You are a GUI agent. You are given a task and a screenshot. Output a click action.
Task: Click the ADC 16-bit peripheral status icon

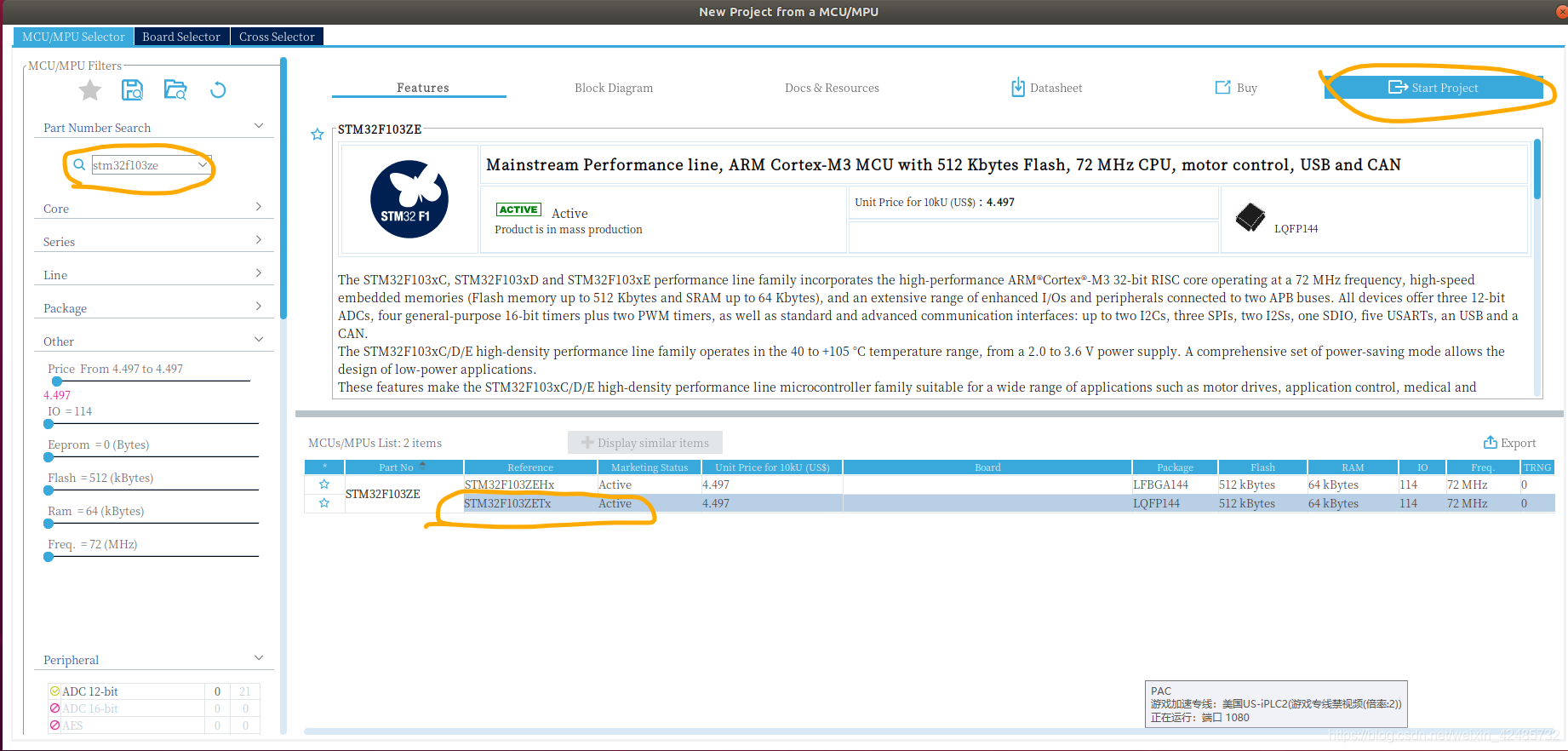54,708
